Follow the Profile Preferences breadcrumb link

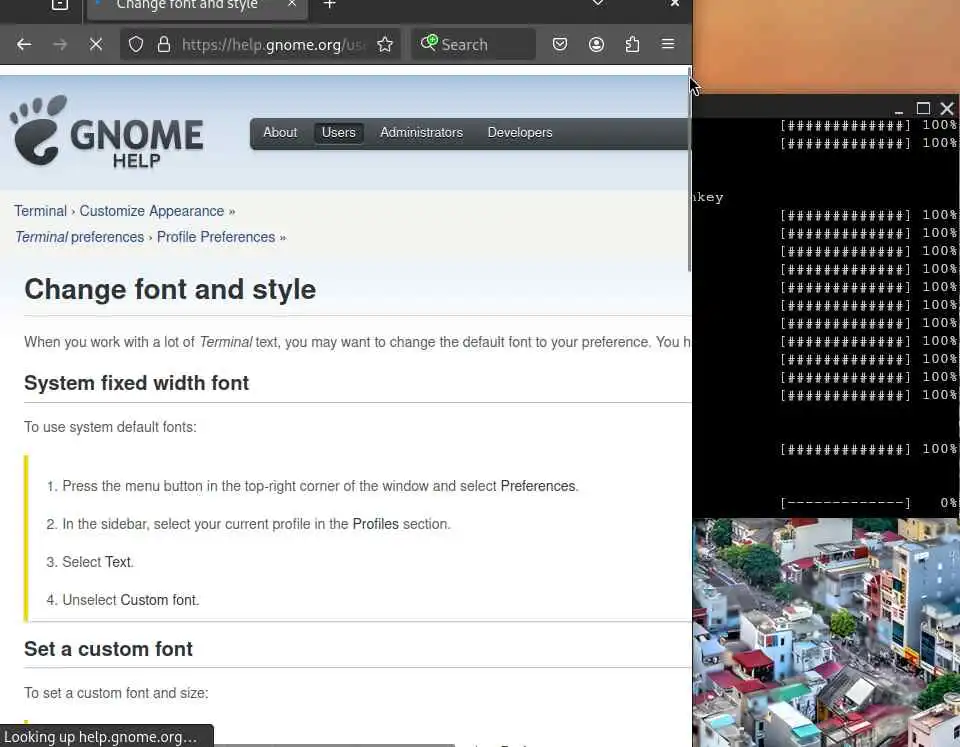(x=216, y=238)
